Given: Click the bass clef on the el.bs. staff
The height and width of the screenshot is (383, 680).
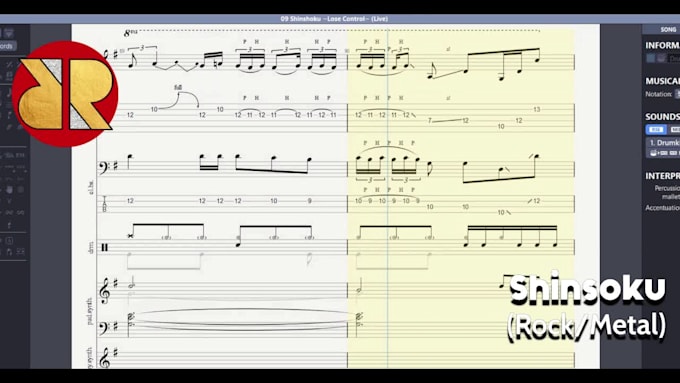Looking at the screenshot, I should (104, 167).
